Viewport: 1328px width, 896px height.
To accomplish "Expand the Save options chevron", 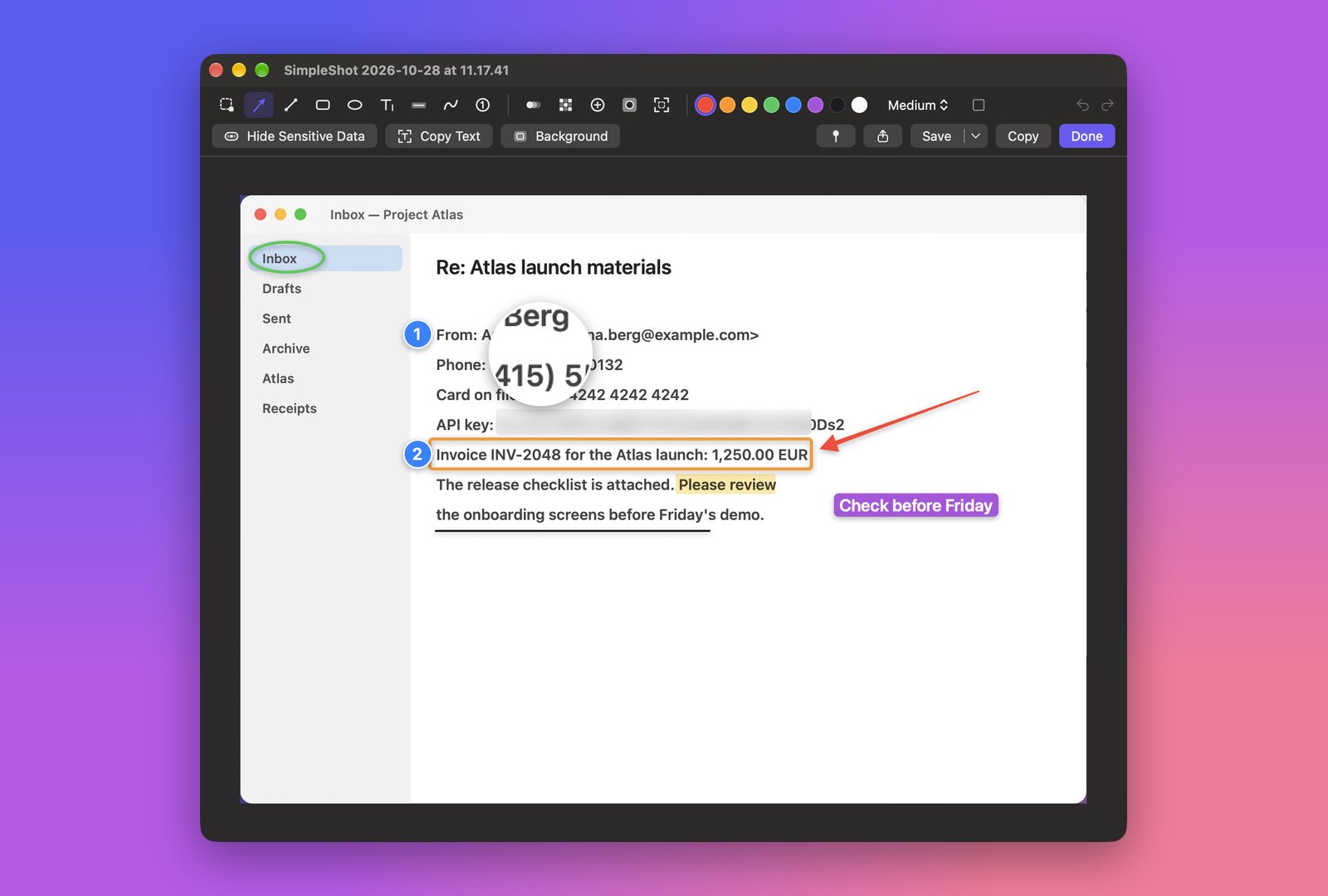I will [x=976, y=136].
